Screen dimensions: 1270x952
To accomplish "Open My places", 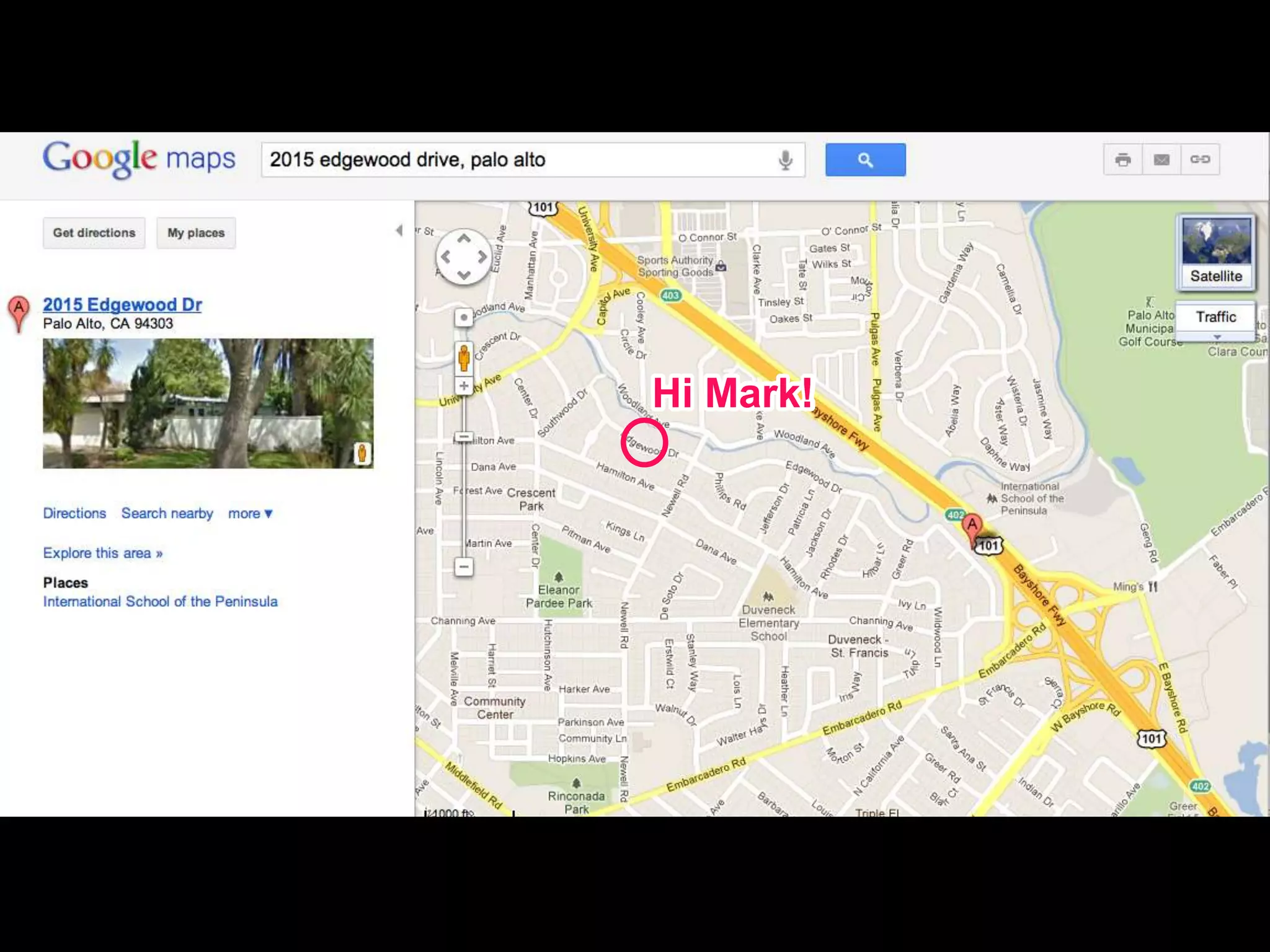I will [196, 233].
